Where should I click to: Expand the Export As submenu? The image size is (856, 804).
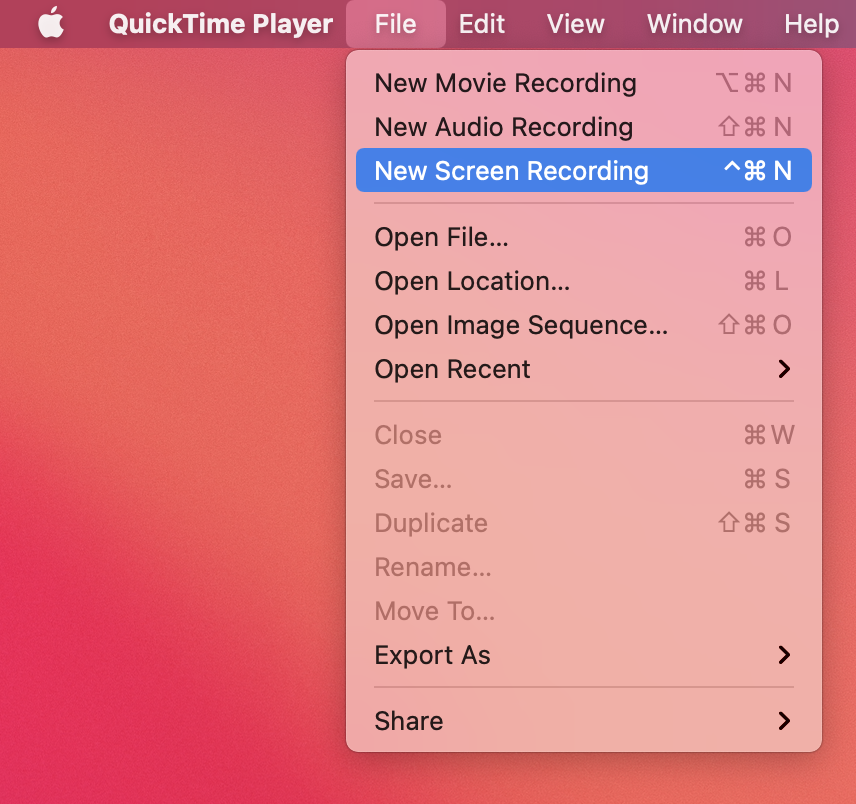(x=432, y=655)
